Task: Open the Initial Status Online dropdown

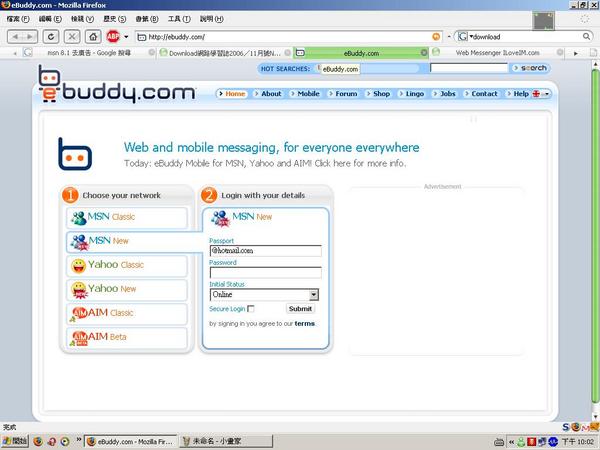Action: 264,295
